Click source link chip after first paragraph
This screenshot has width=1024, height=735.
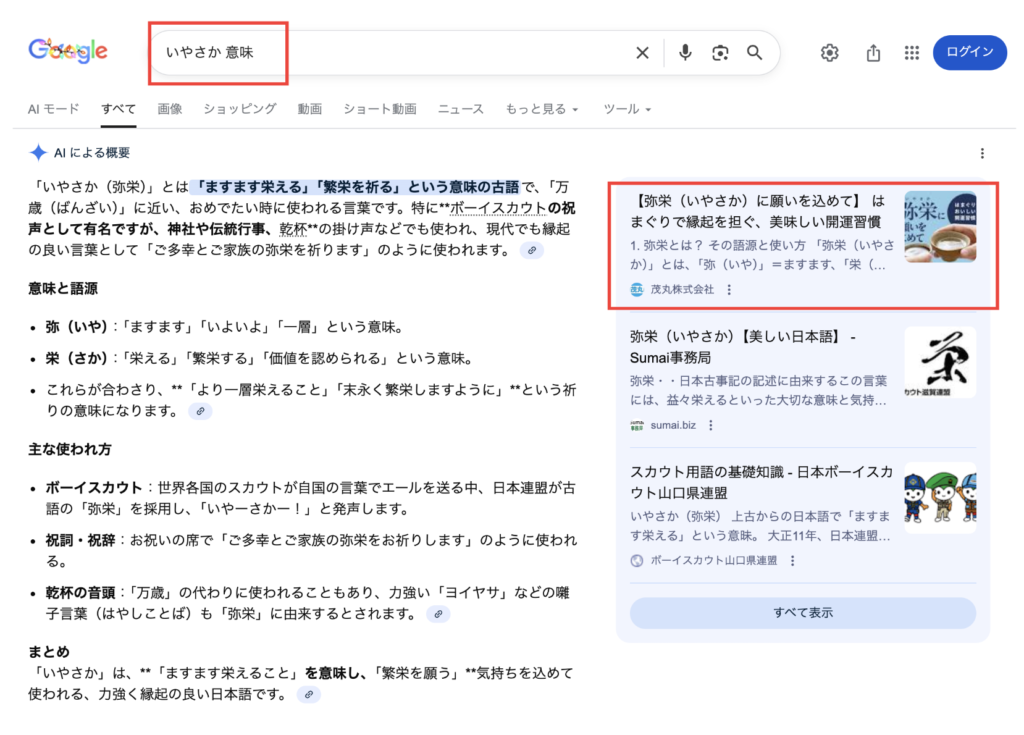coord(532,250)
